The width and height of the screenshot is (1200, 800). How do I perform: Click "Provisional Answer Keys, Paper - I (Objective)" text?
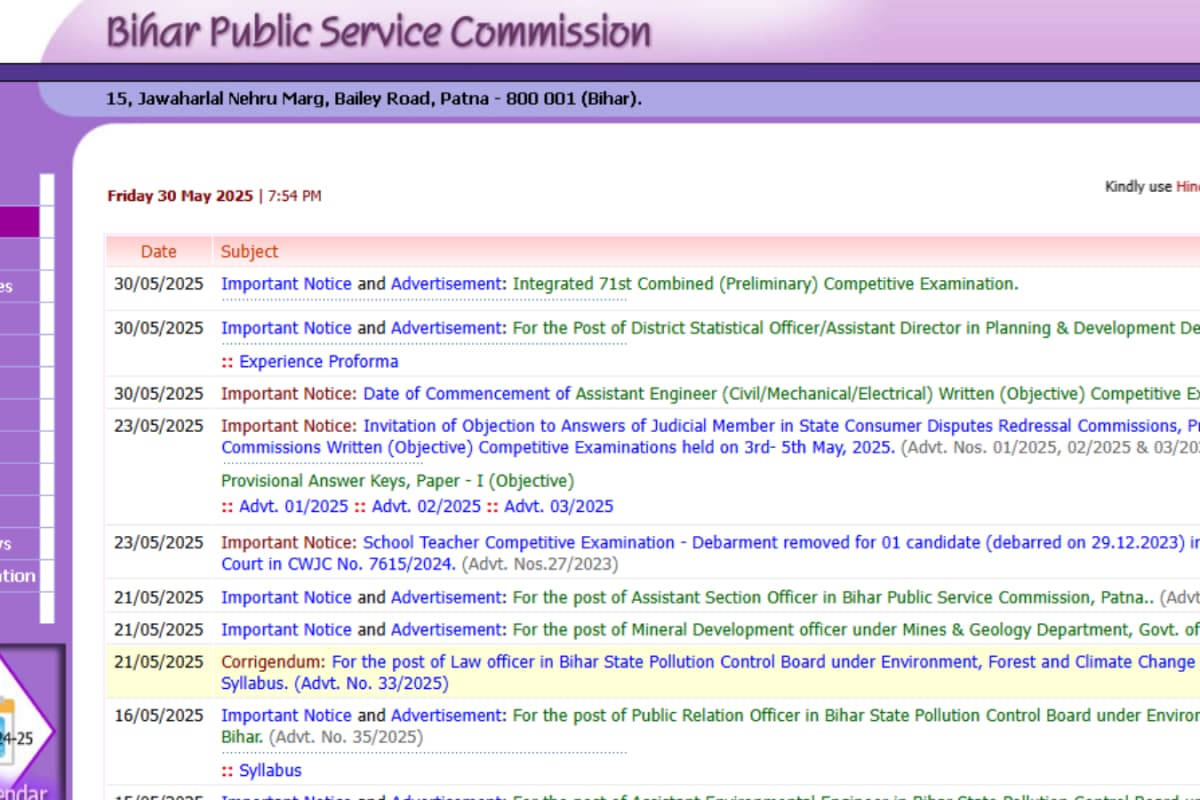click(x=398, y=481)
